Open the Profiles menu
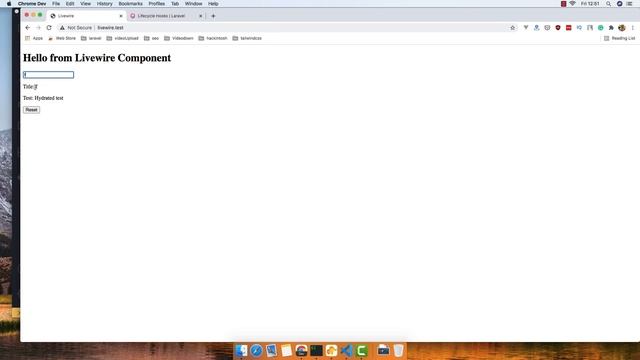 (157, 4)
